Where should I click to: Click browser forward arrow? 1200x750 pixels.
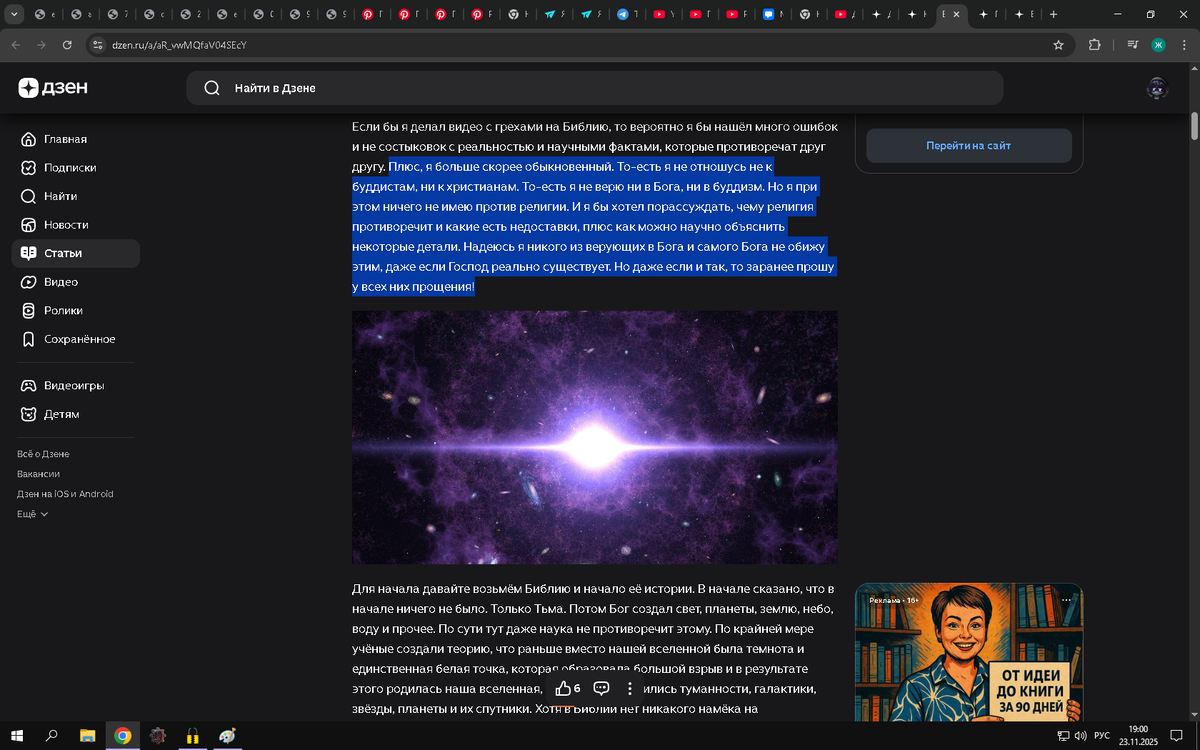pos(41,45)
